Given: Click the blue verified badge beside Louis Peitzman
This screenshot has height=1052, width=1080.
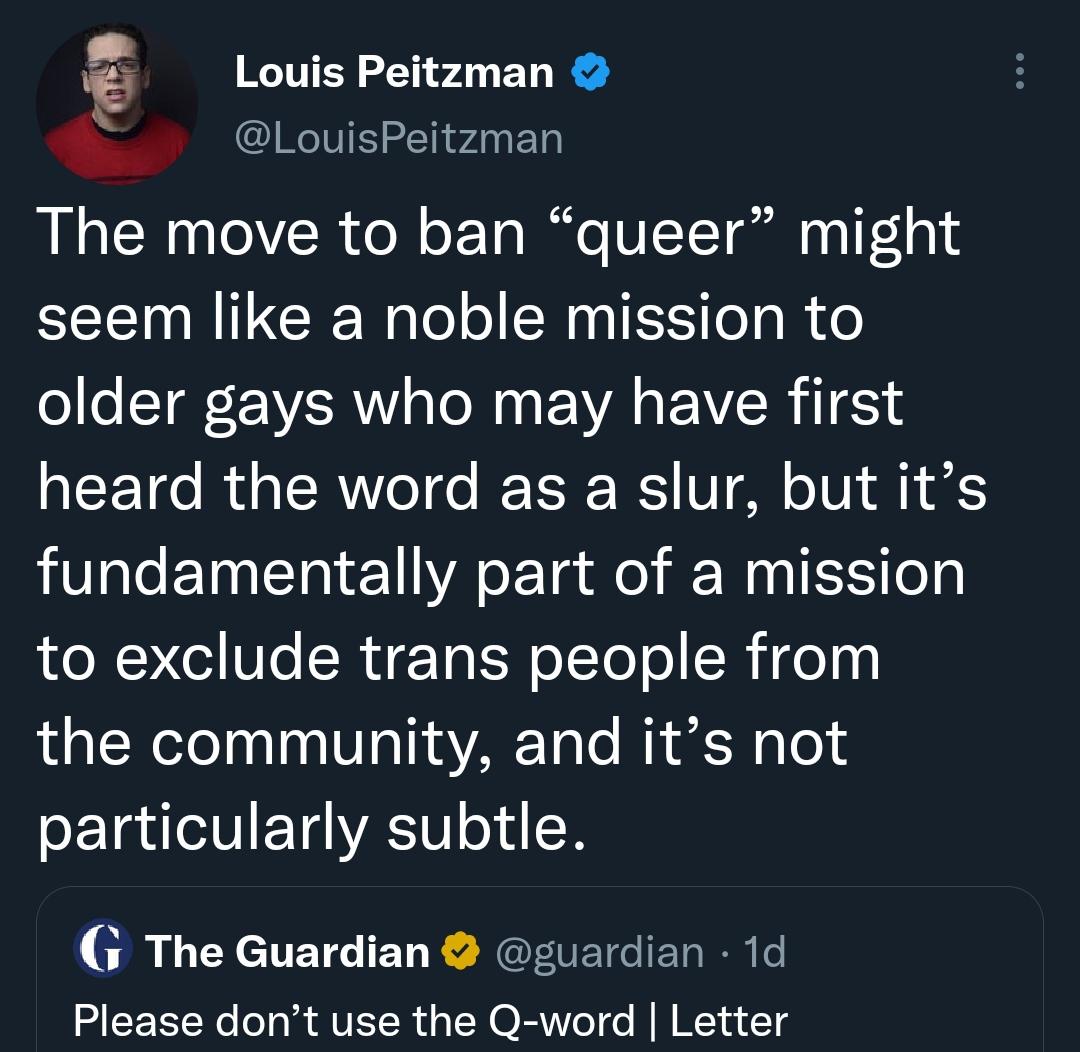Looking at the screenshot, I should pos(590,73).
